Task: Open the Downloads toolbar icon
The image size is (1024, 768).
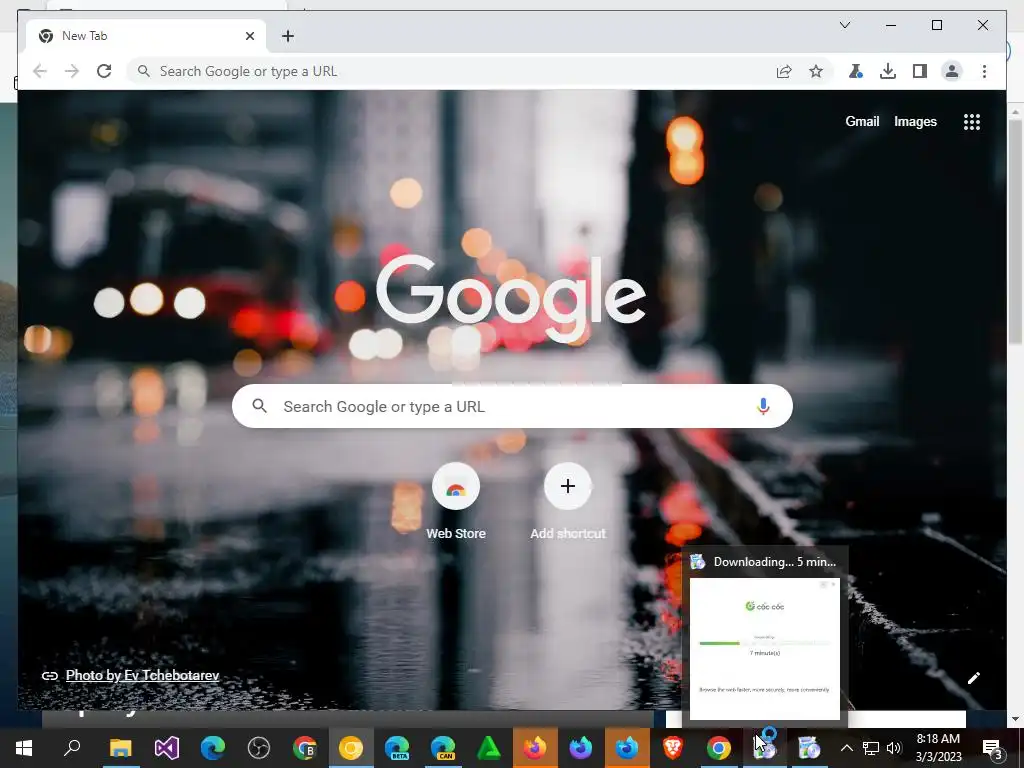Action: (888, 71)
